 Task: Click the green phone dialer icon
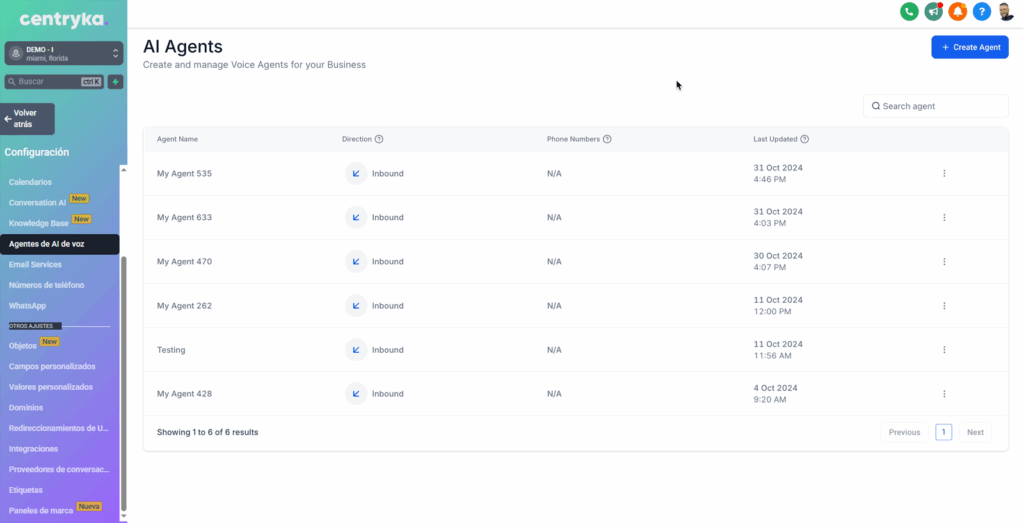pyautogui.click(x=909, y=12)
